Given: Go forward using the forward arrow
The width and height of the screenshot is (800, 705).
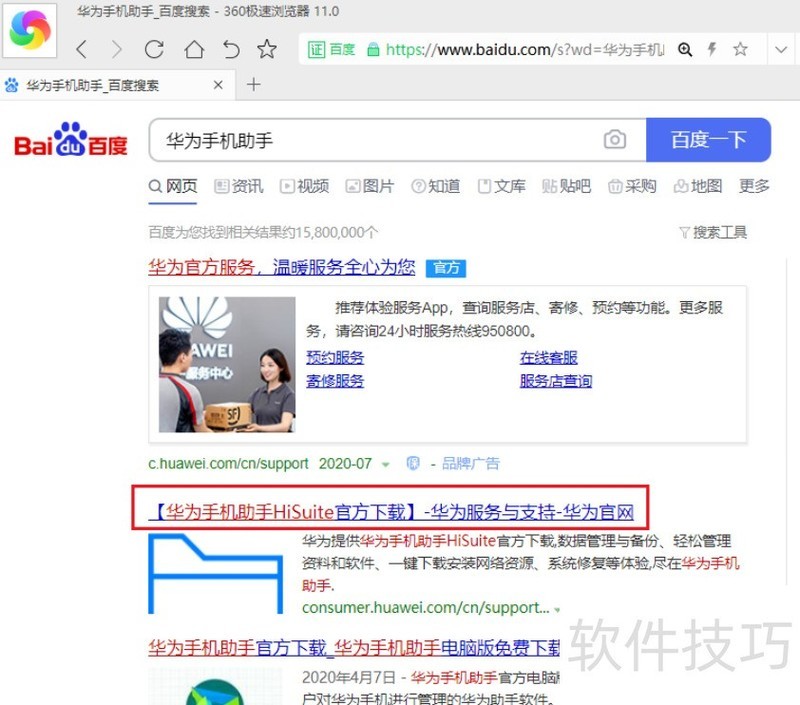Looking at the screenshot, I should click(117, 49).
